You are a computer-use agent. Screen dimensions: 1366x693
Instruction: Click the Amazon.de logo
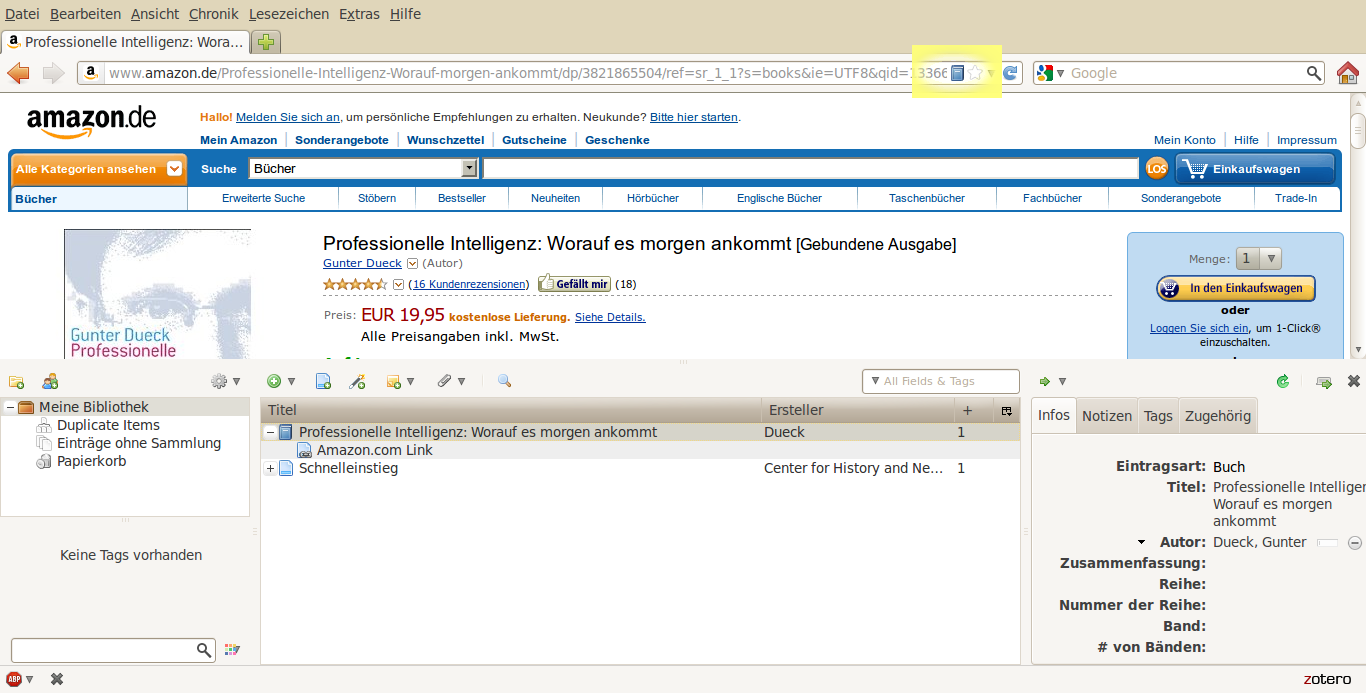[x=91, y=121]
